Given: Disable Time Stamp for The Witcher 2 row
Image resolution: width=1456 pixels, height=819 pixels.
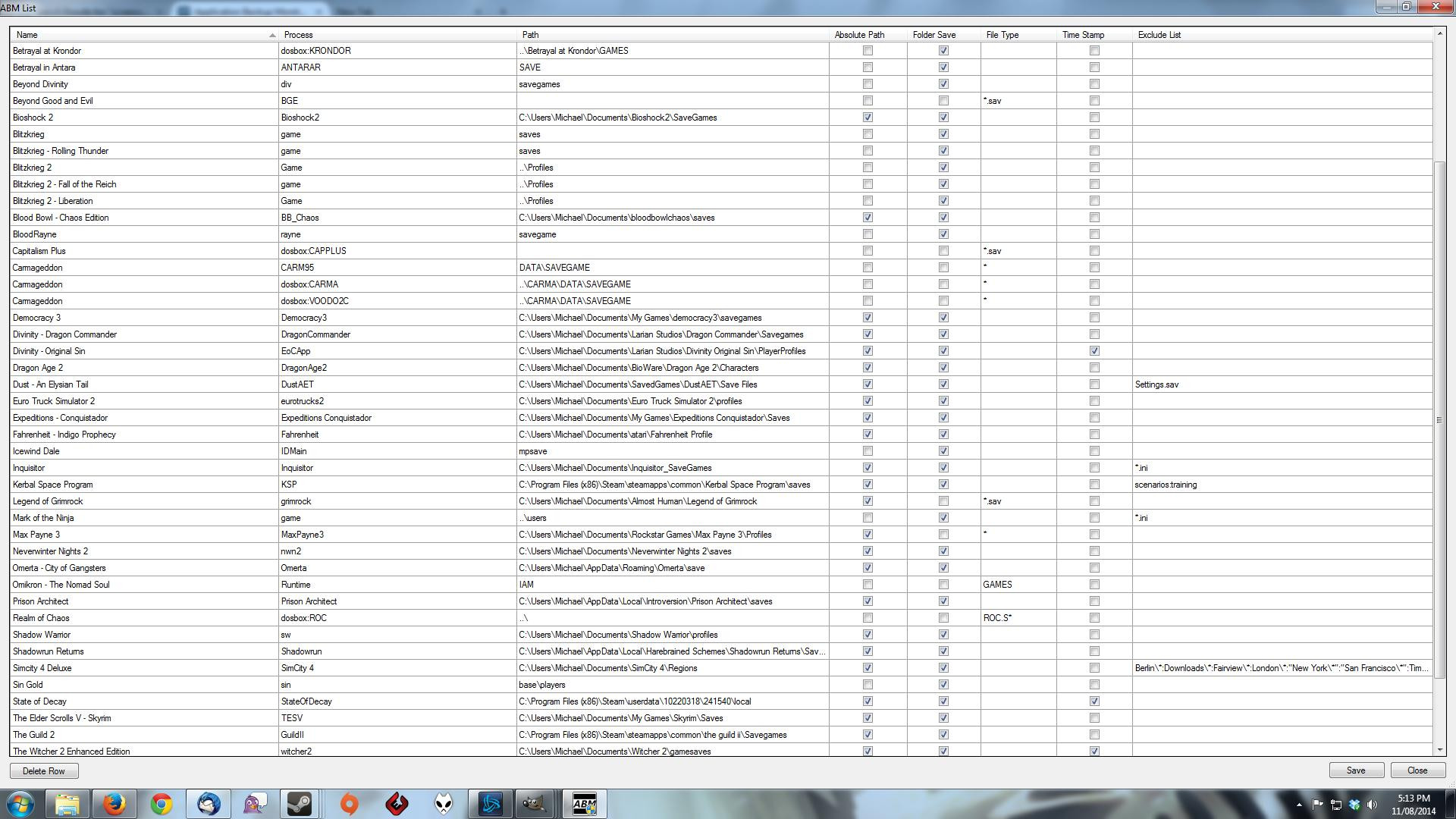Looking at the screenshot, I should coord(1094,751).
